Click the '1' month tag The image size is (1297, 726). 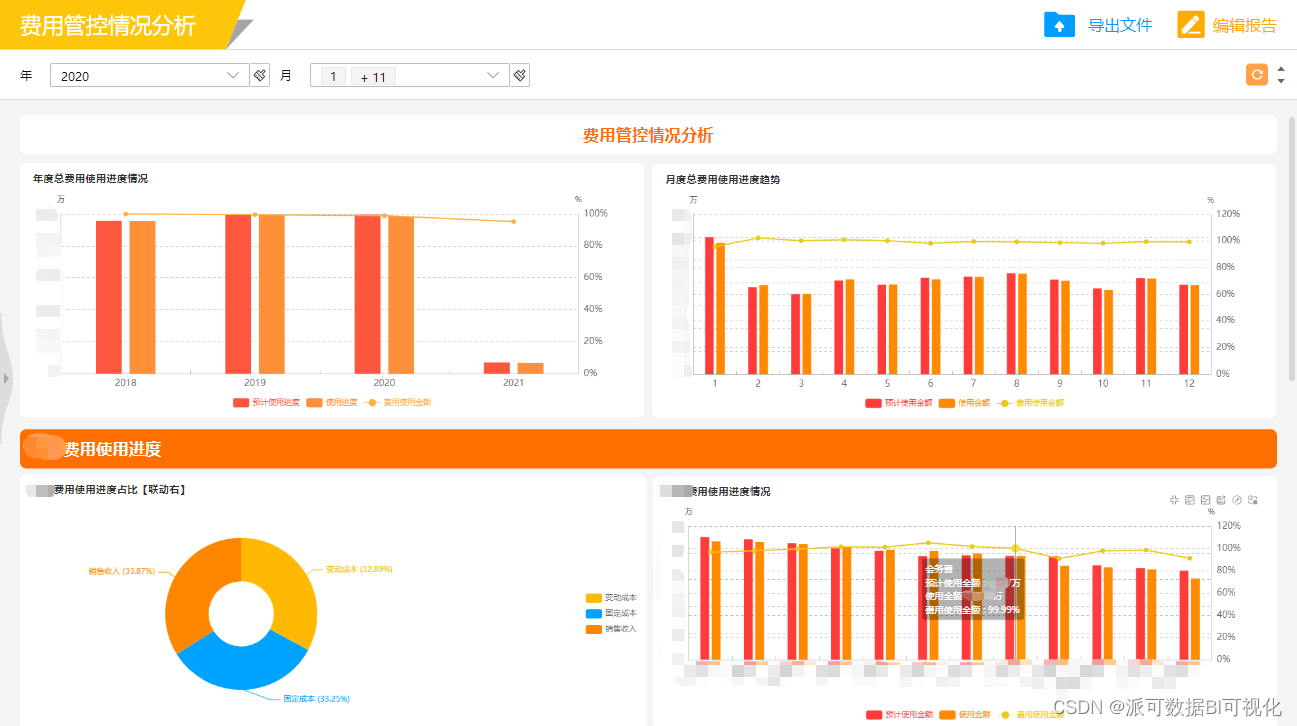[333, 76]
